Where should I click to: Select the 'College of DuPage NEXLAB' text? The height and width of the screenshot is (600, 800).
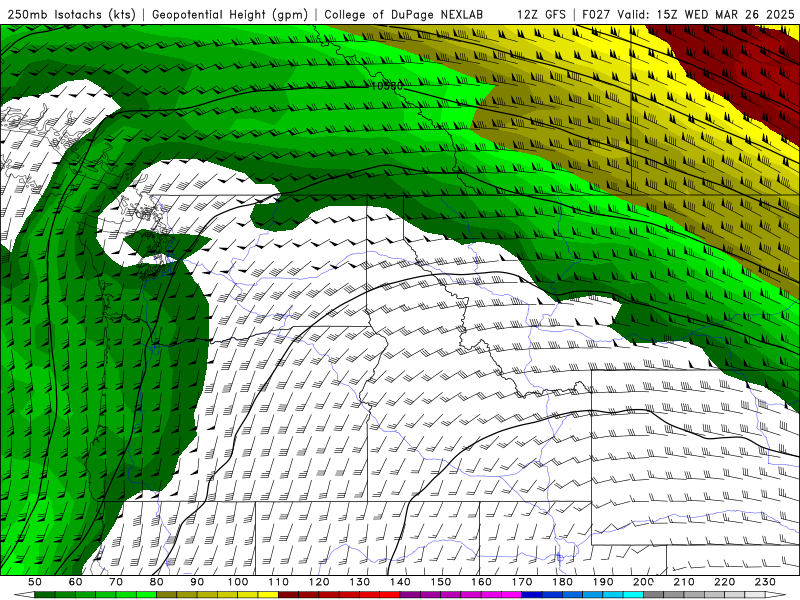pos(403,14)
